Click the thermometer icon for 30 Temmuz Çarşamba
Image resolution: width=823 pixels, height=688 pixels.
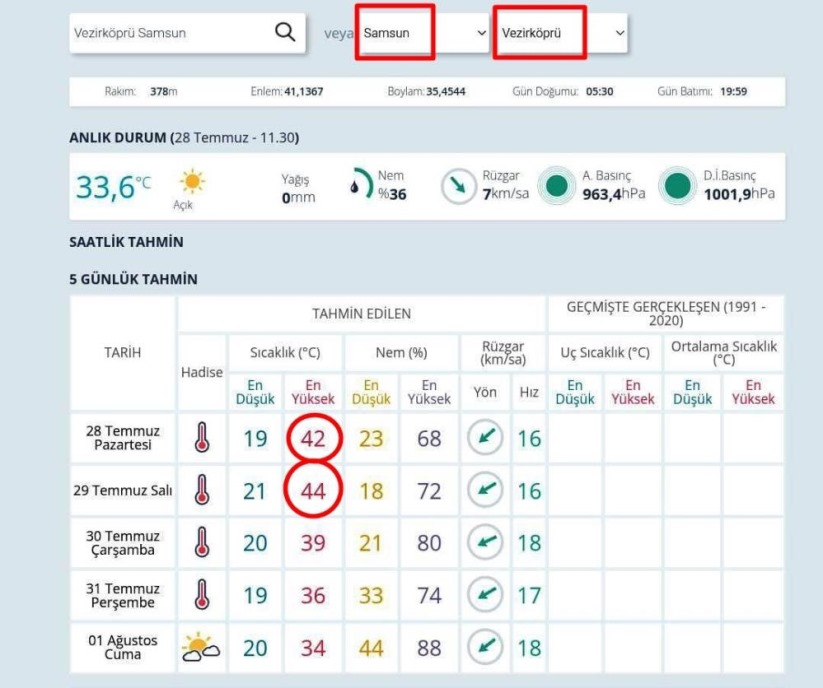202,542
